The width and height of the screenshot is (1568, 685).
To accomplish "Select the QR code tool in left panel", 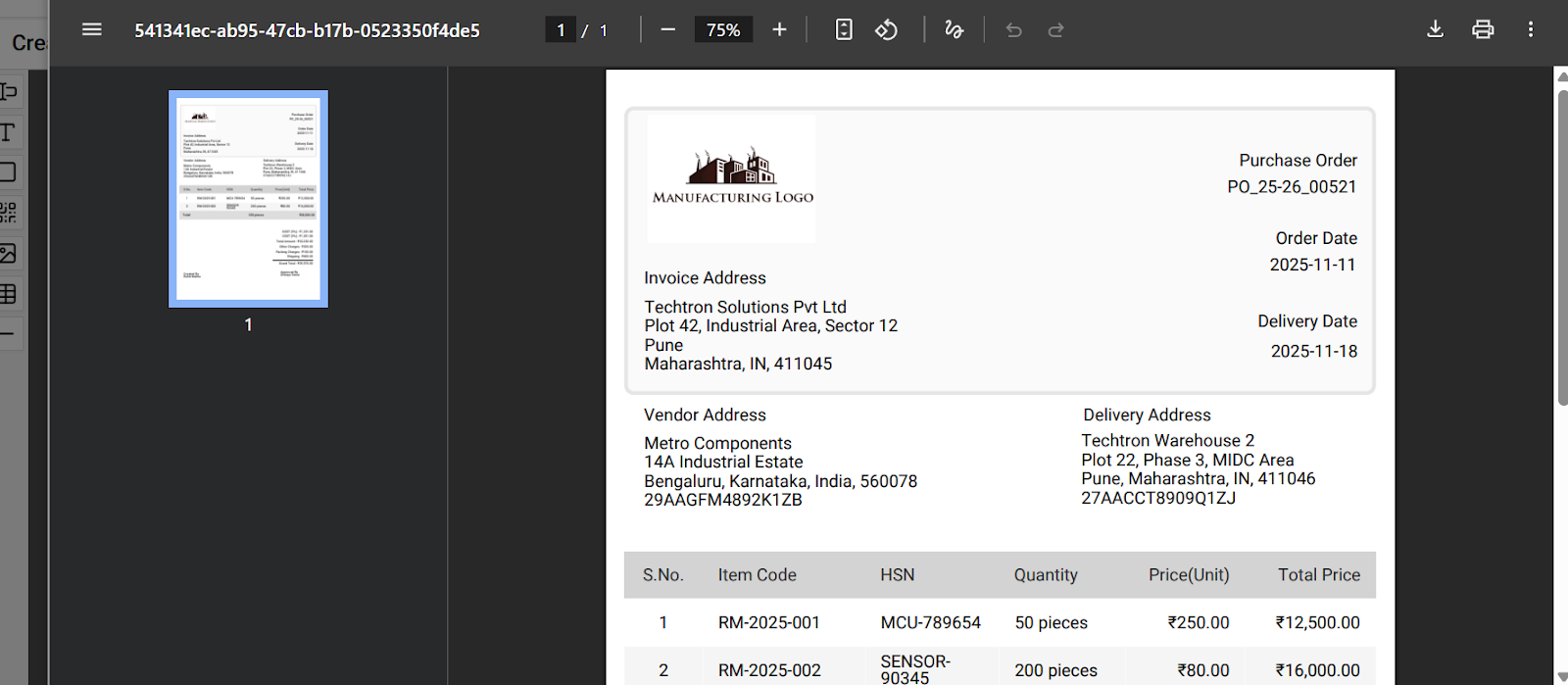I will point(8,213).
